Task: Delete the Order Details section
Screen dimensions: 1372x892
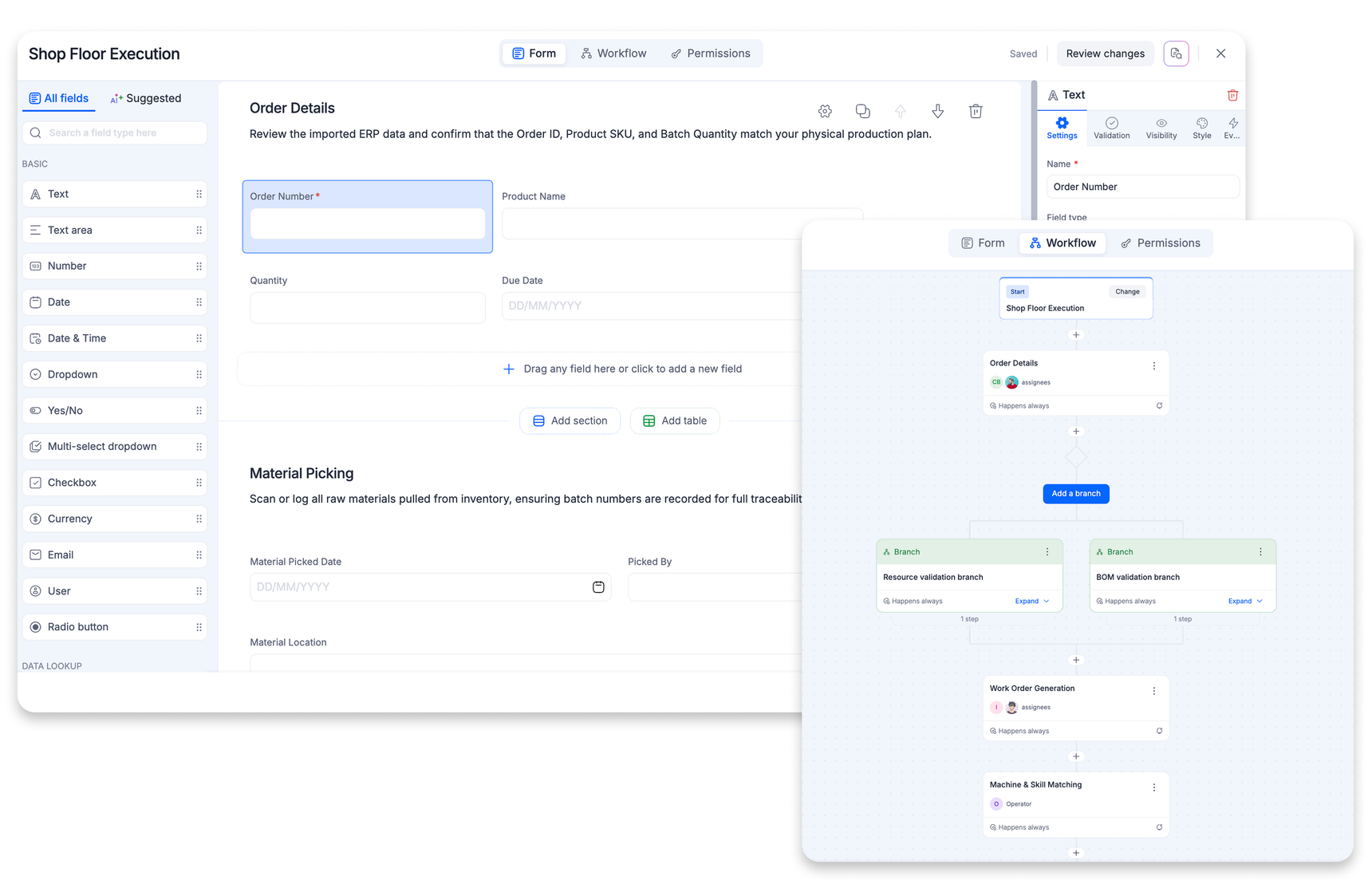Action: 976,111
